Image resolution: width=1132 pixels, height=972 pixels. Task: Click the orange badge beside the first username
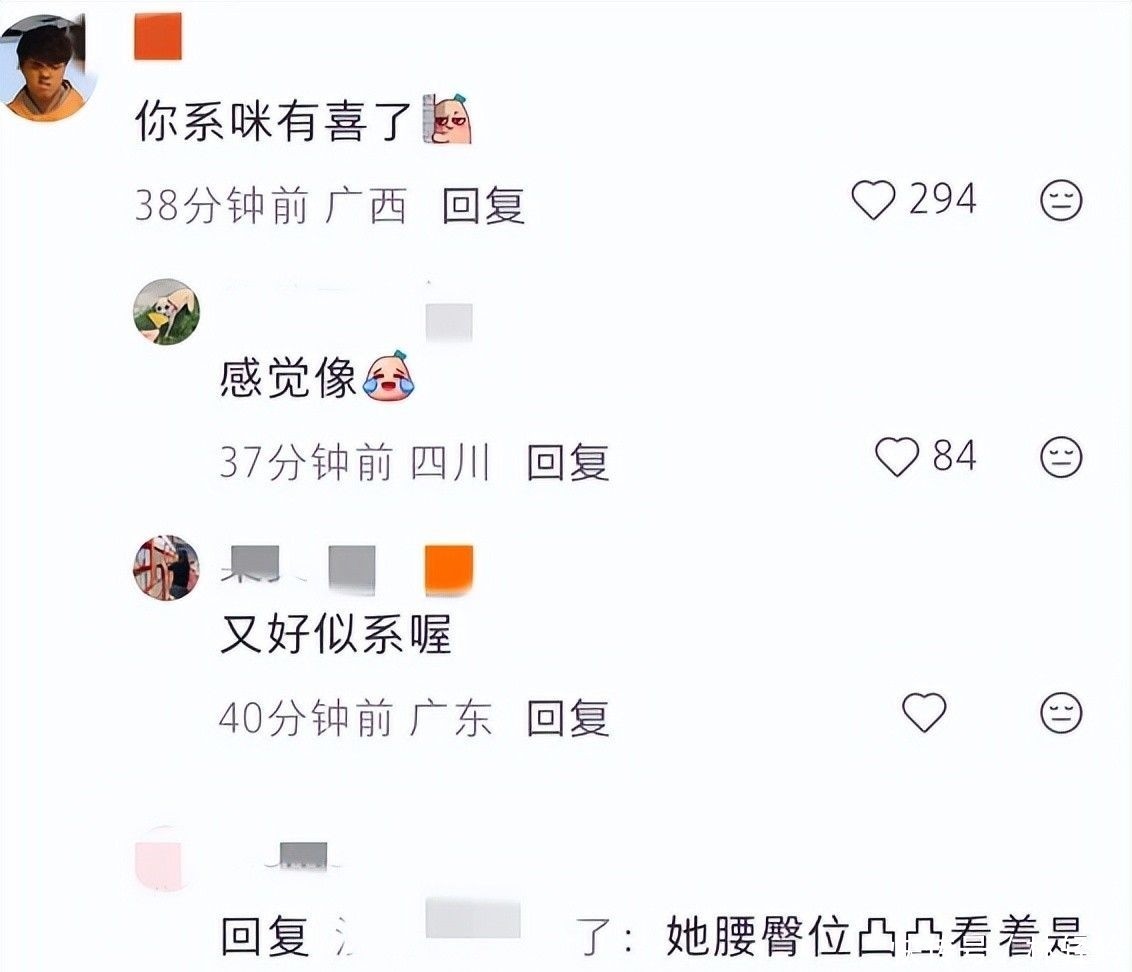(x=158, y=36)
